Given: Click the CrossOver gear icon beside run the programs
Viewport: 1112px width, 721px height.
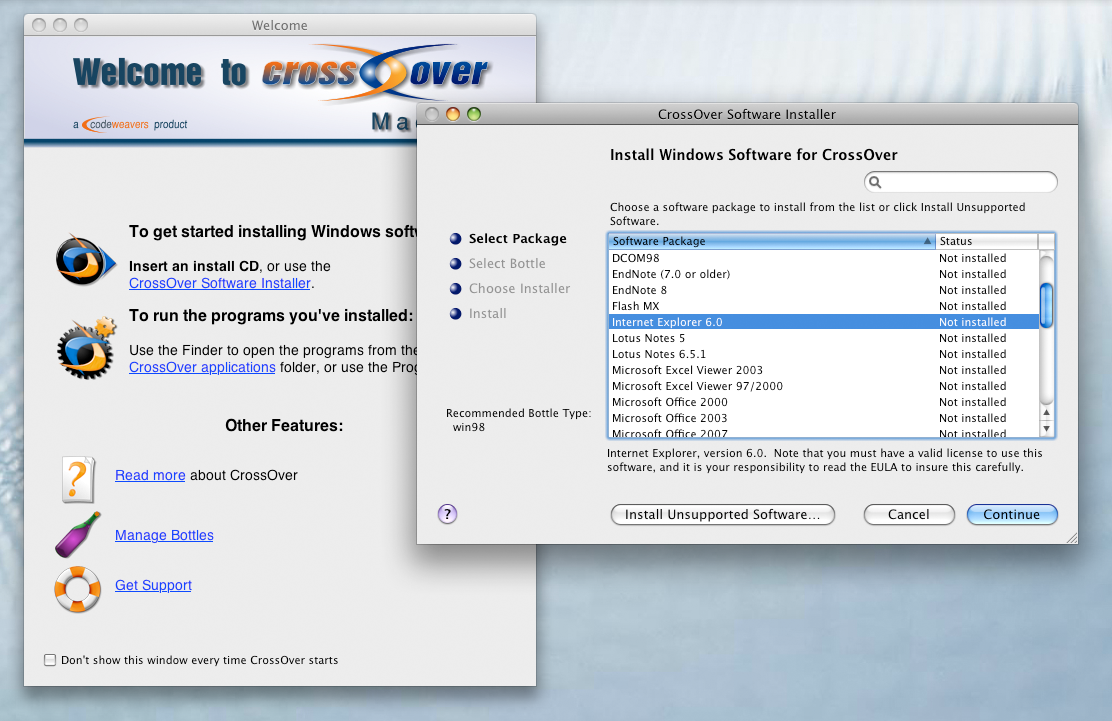Looking at the screenshot, I should [86, 347].
